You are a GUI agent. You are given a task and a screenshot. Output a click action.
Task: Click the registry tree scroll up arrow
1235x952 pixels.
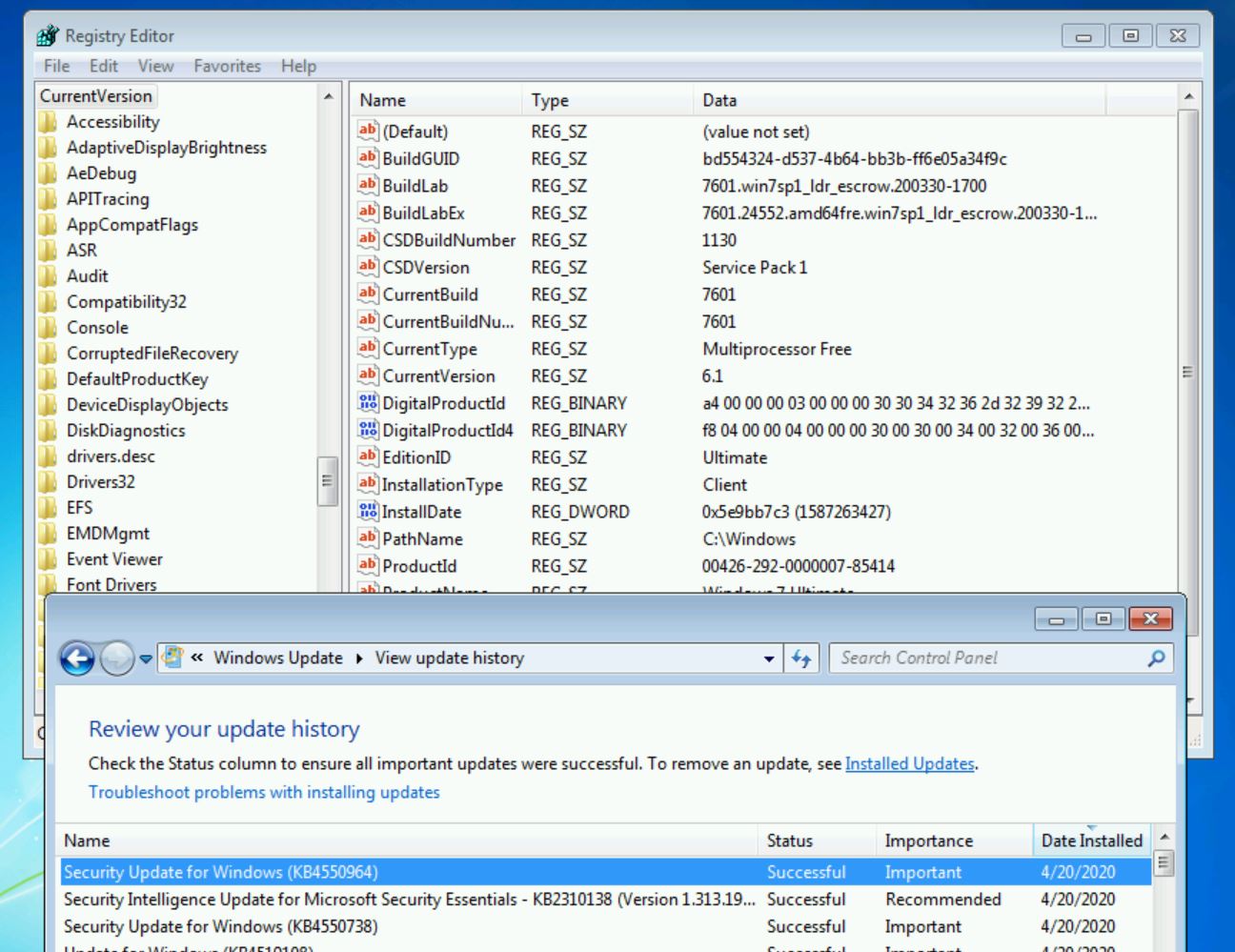pos(328,96)
